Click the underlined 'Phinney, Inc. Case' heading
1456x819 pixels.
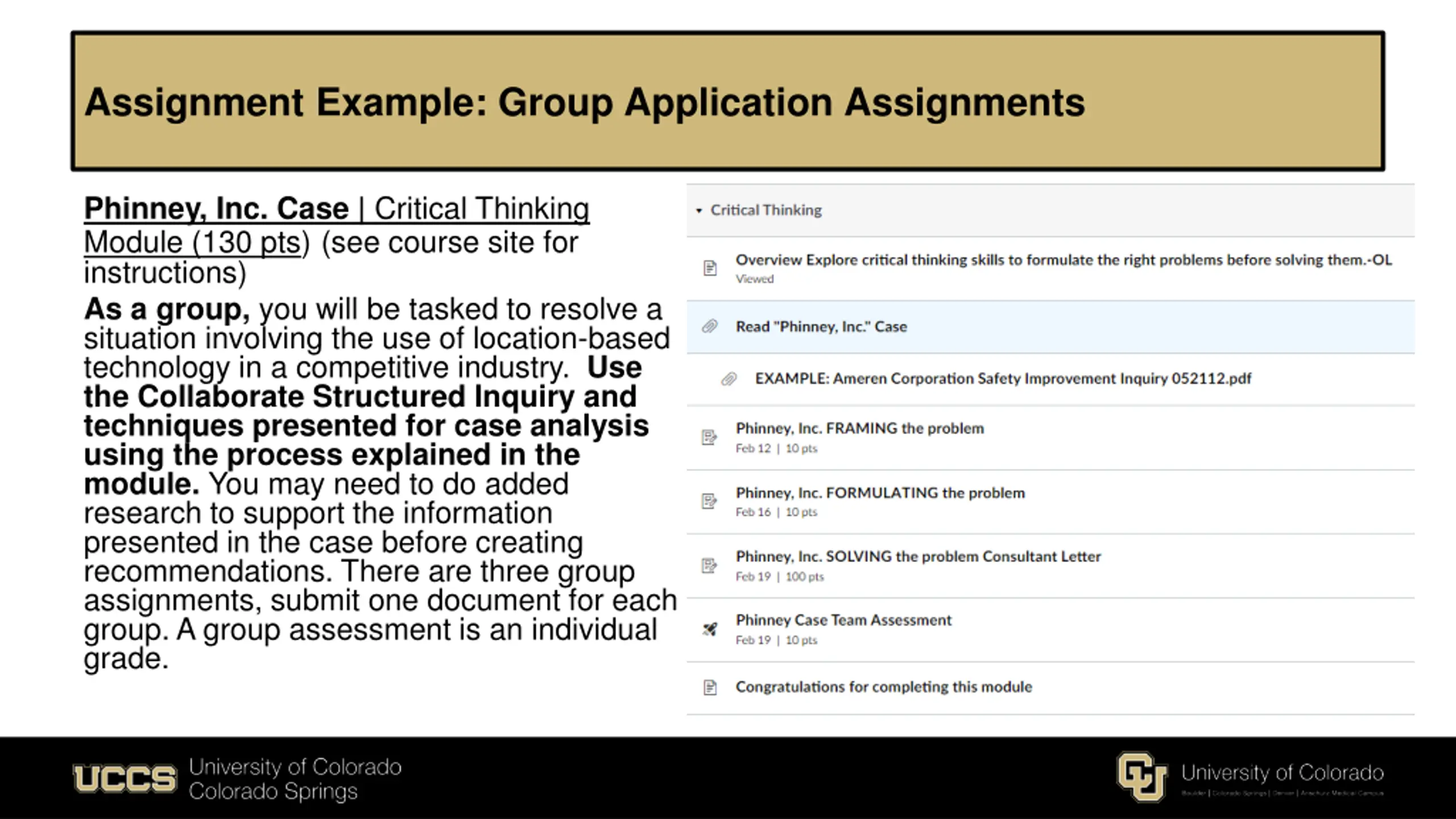pos(216,208)
